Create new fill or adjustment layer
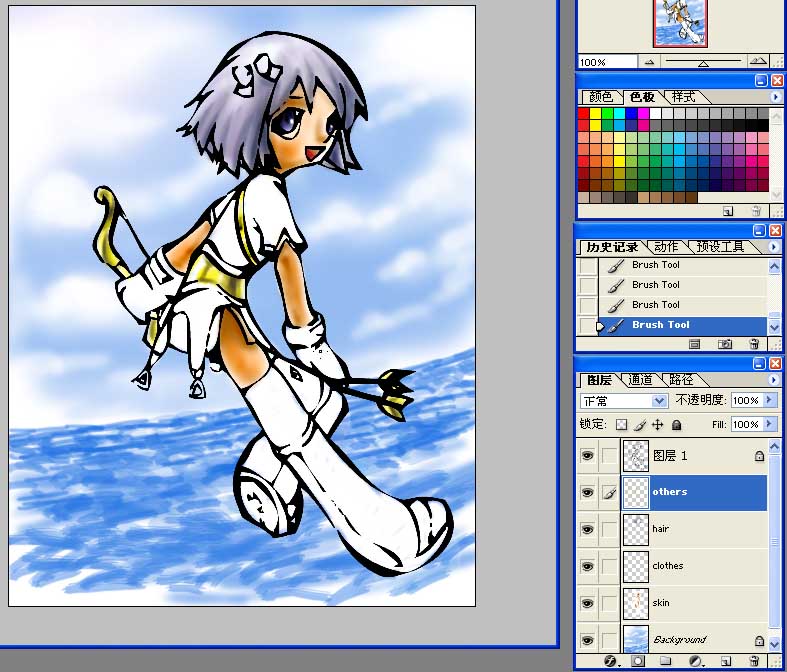 pos(696,661)
